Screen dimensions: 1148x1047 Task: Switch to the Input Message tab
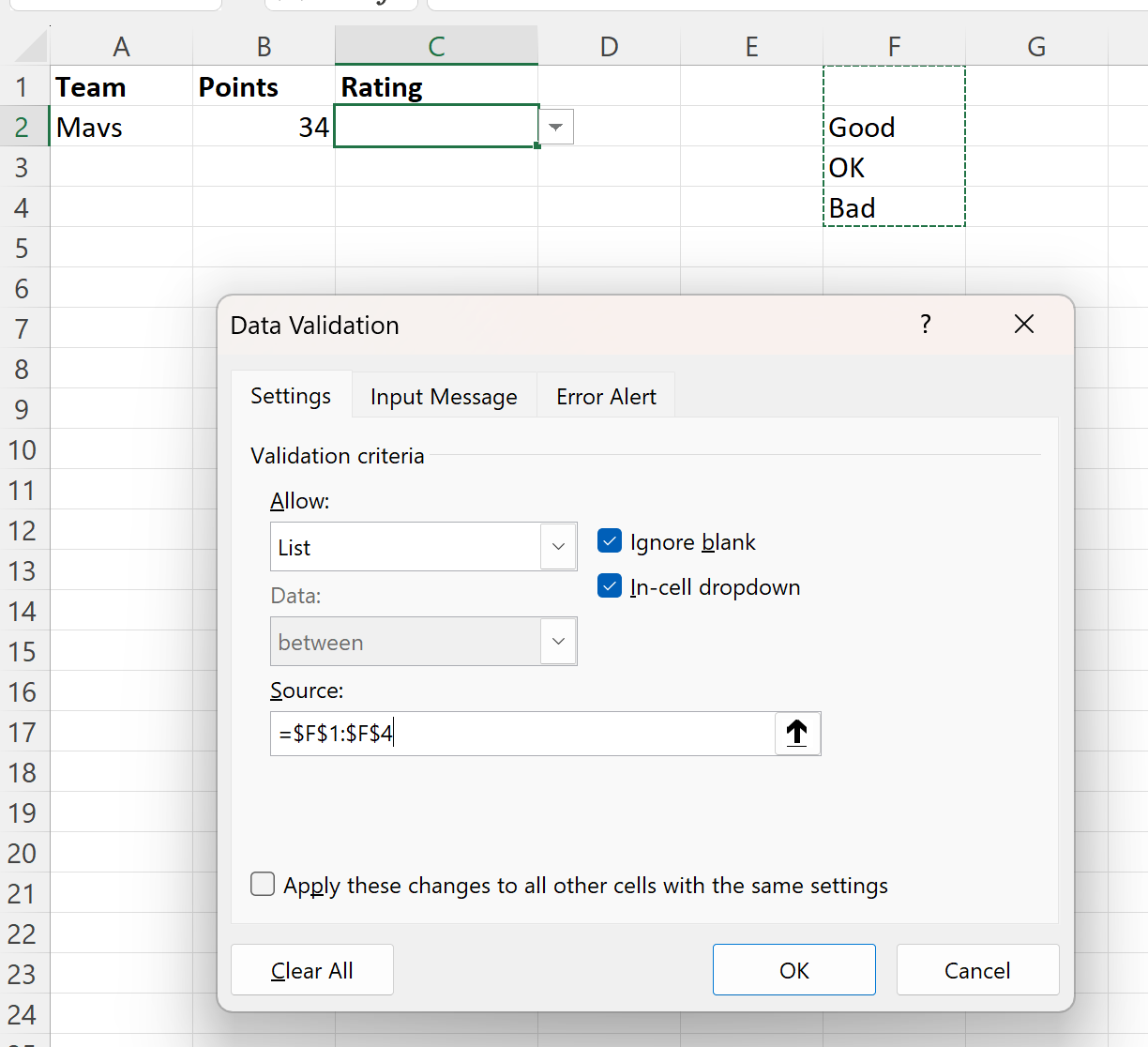tap(444, 395)
